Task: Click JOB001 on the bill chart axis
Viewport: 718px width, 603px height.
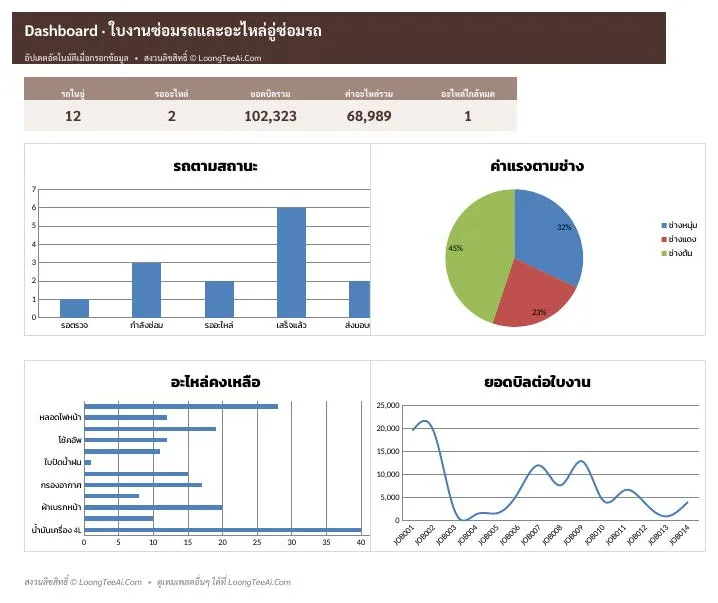Action: pyautogui.click(x=404, y=535)
